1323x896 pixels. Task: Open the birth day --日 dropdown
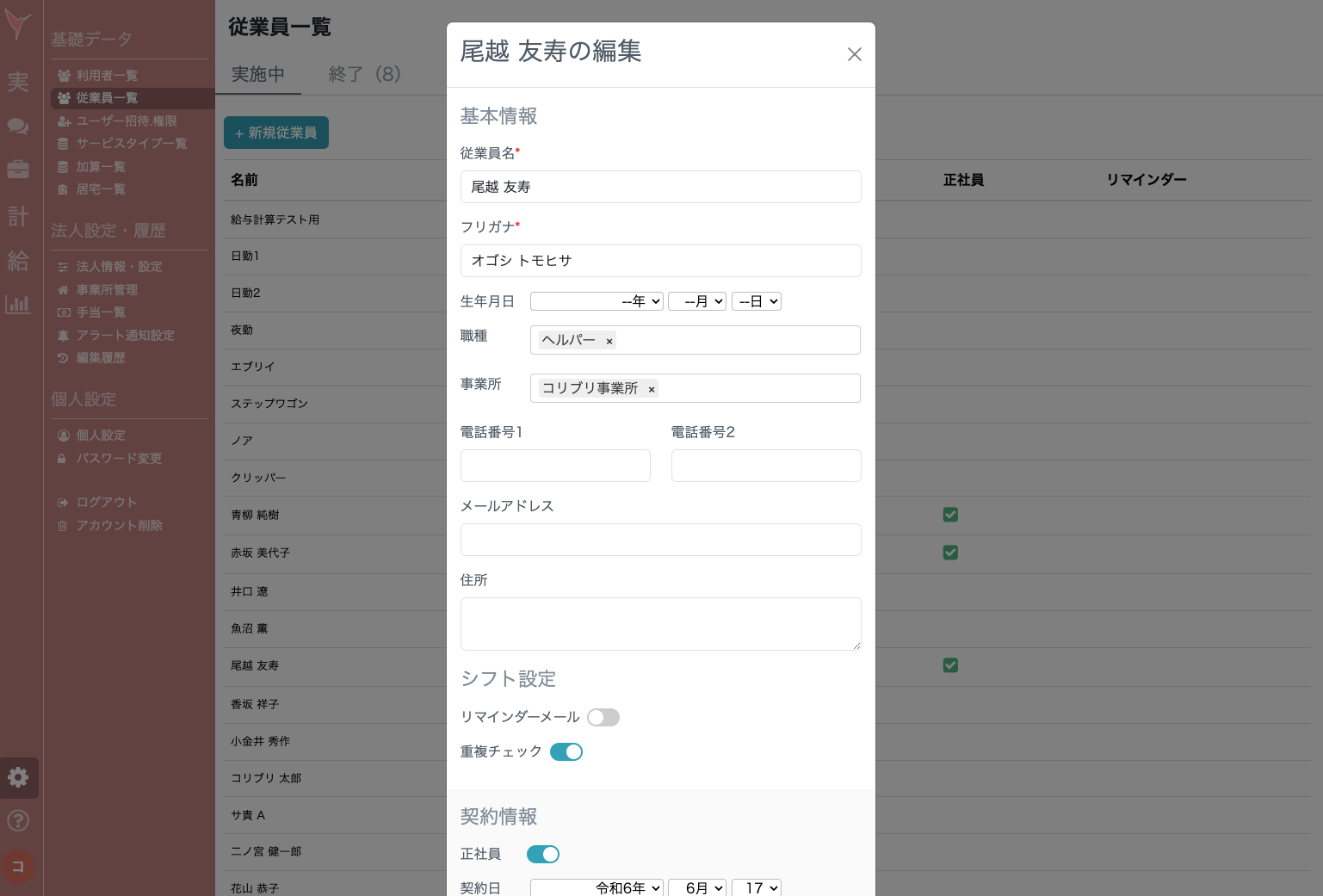pos(756,301)
